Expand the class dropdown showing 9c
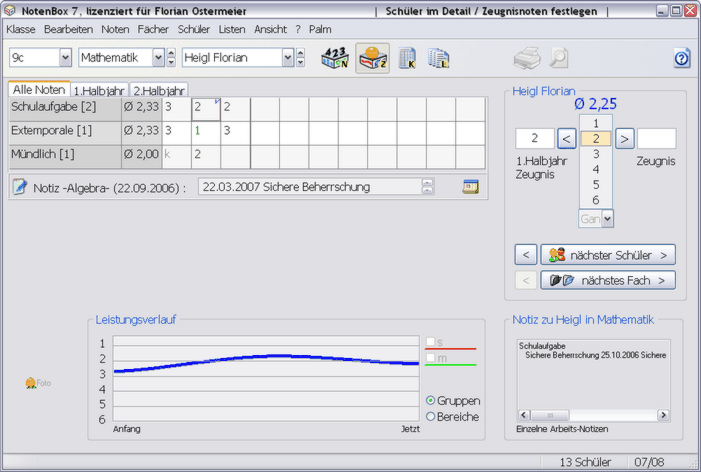This screenshot has width=701, height=472. click(65, 58)
